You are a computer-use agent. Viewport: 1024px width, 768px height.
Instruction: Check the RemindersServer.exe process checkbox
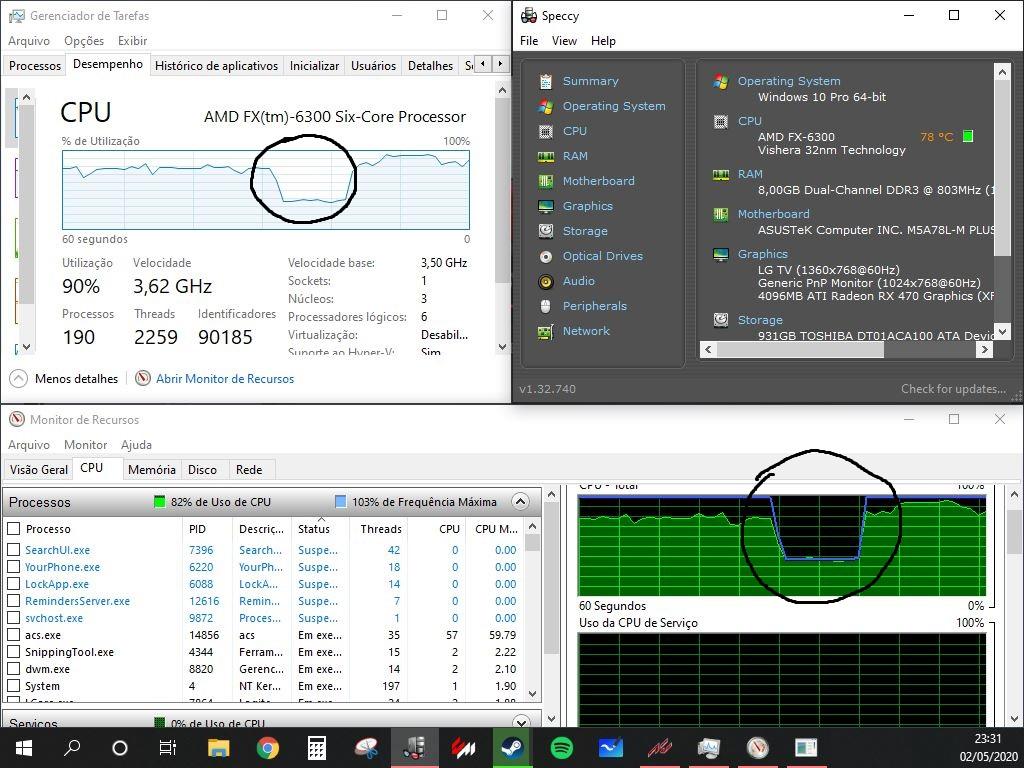click(x=13, y=601)
